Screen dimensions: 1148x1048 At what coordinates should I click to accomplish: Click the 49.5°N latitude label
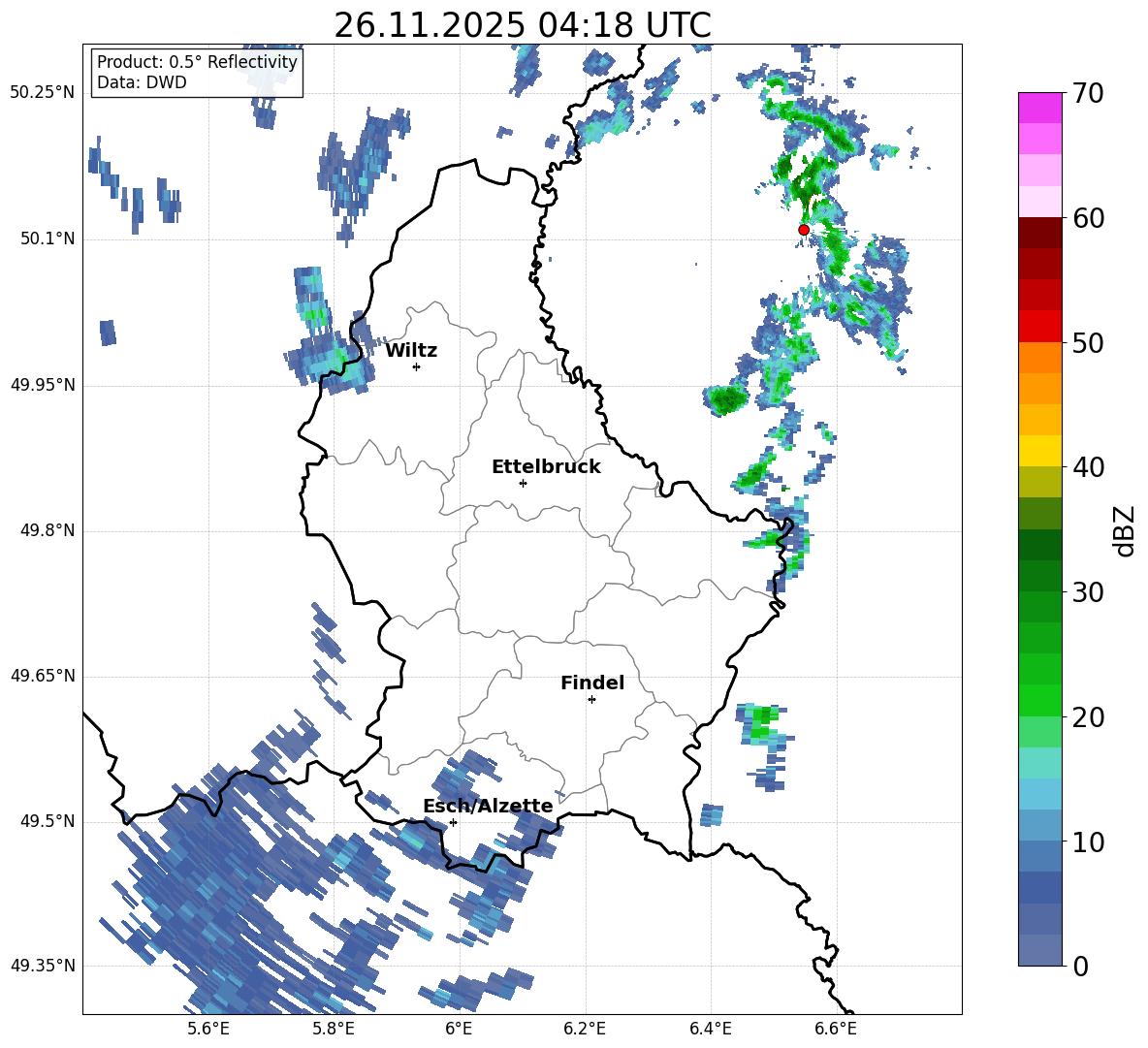(48, 822)
